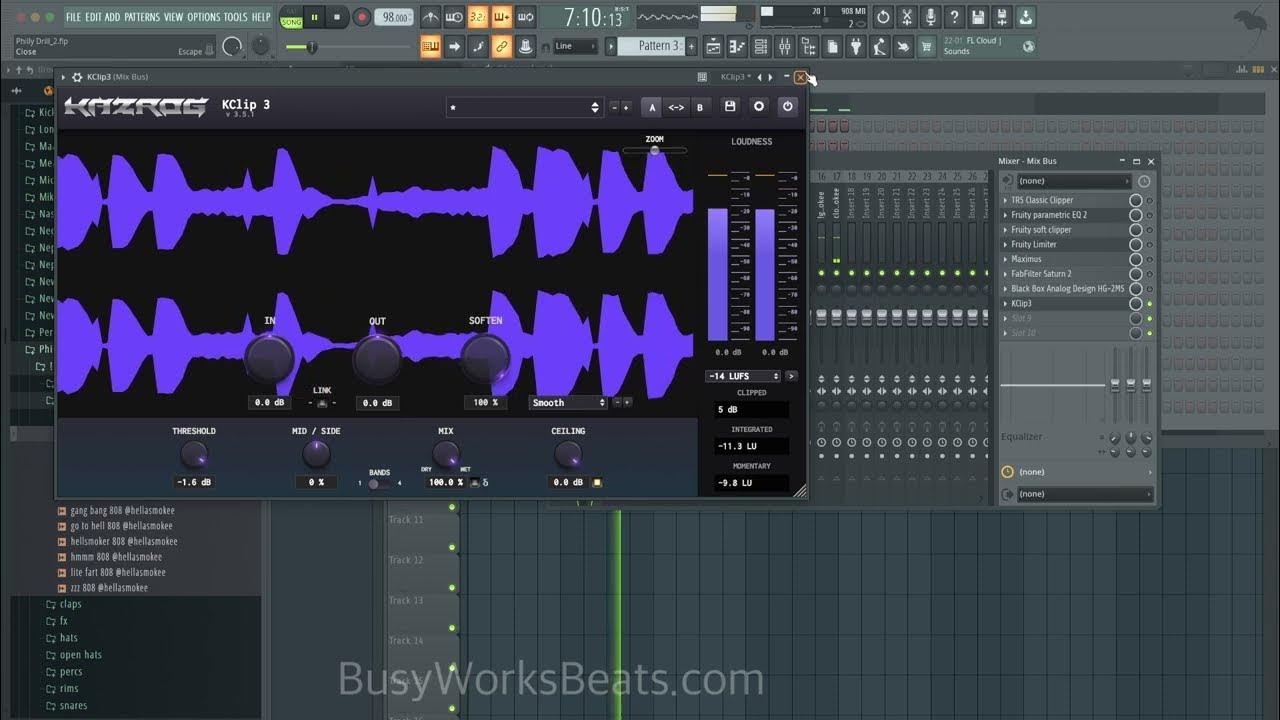Image resolution: width=1280 pixels, height=720 pixels.
Task: Click the export render icon in top toolbar
Action: (1002, 17)
